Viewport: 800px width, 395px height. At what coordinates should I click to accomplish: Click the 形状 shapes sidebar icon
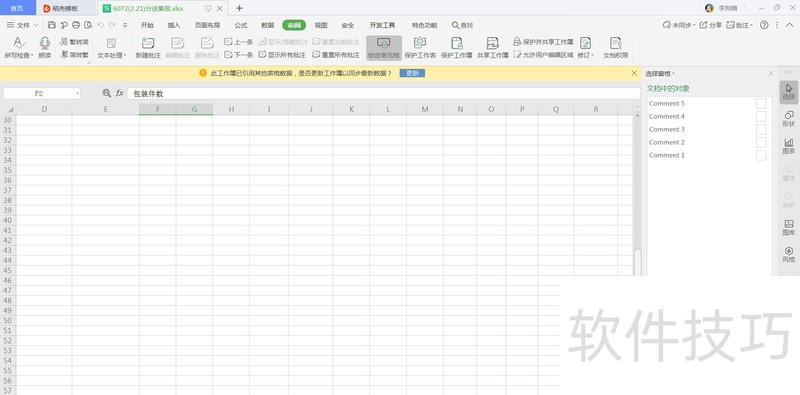(x=789, y=119)
